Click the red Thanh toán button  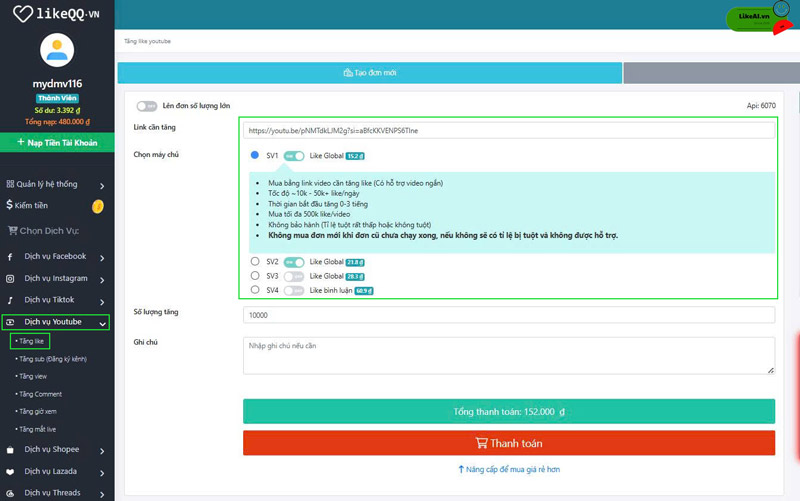click(509, 443)
